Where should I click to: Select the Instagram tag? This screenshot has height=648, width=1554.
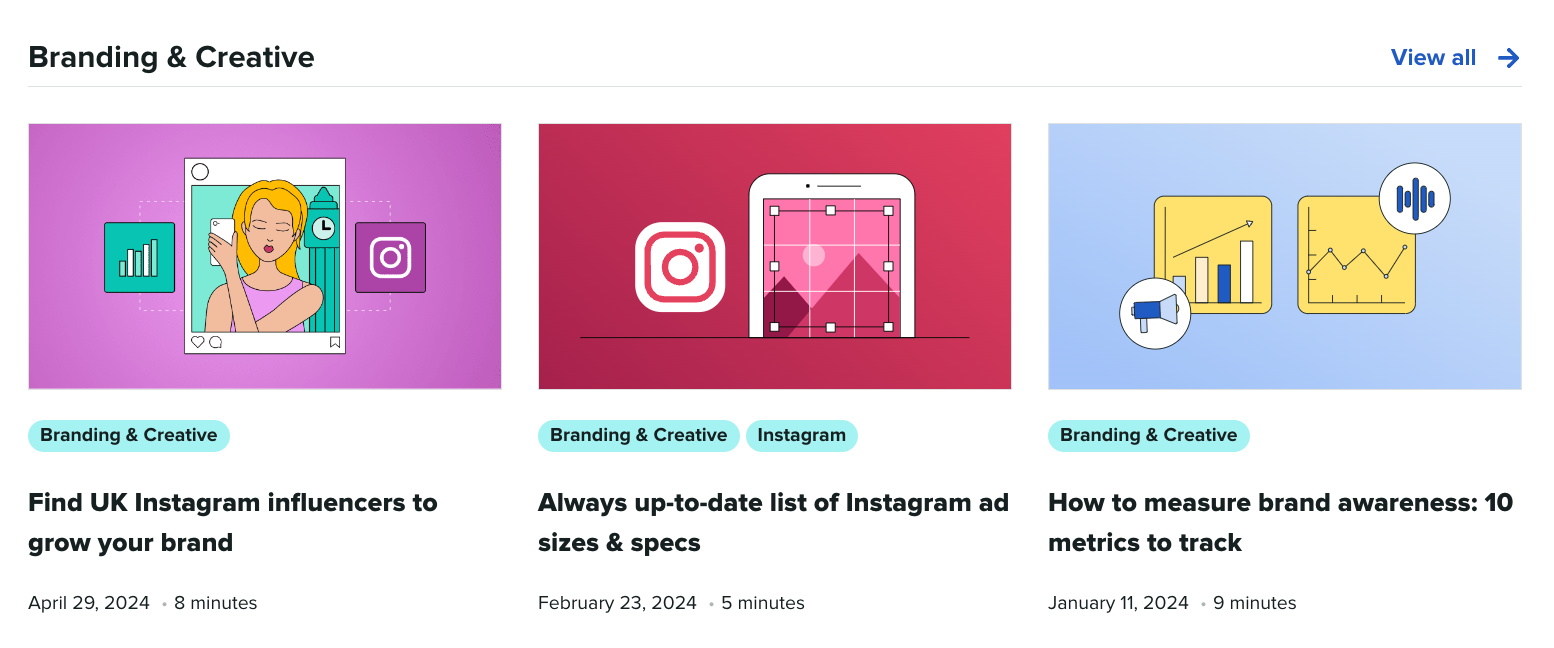click(x=801, y=435)
